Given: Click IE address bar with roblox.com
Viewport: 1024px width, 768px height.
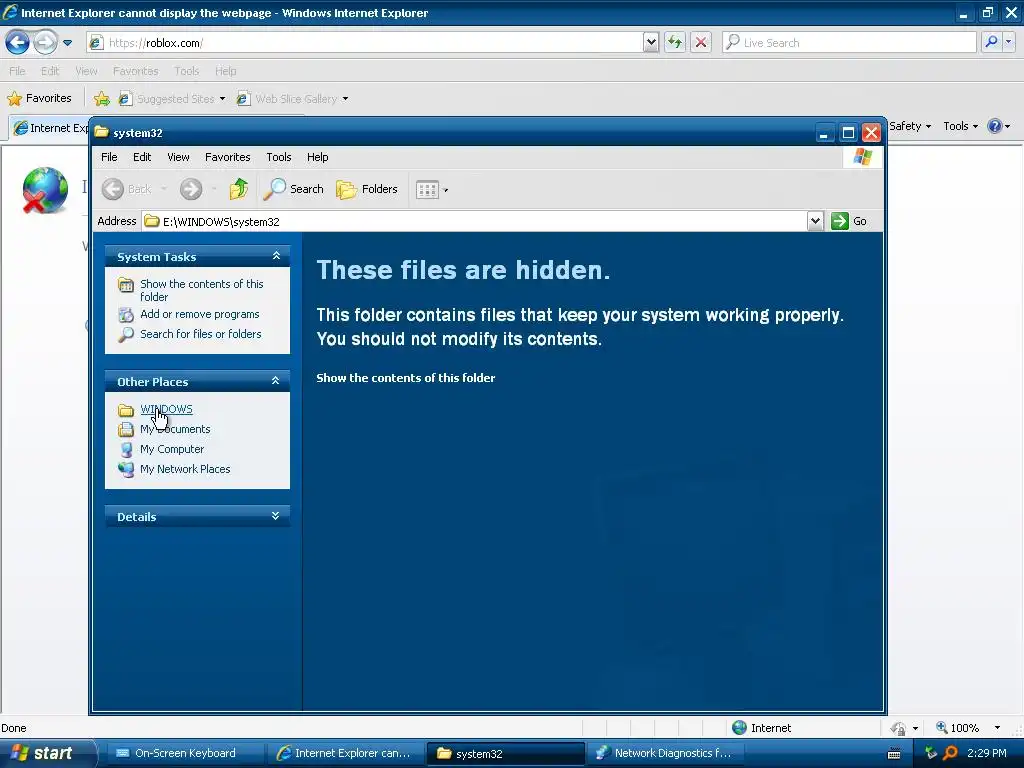Looking at the screenshot, I should (x=364, y=43).
